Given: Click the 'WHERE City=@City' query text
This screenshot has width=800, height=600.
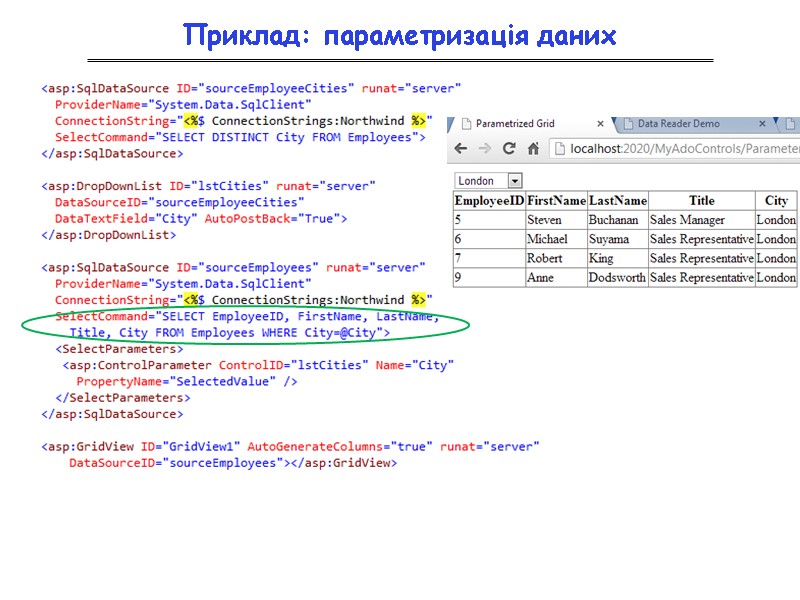Looking at the screenshot, I should point(319,333).
